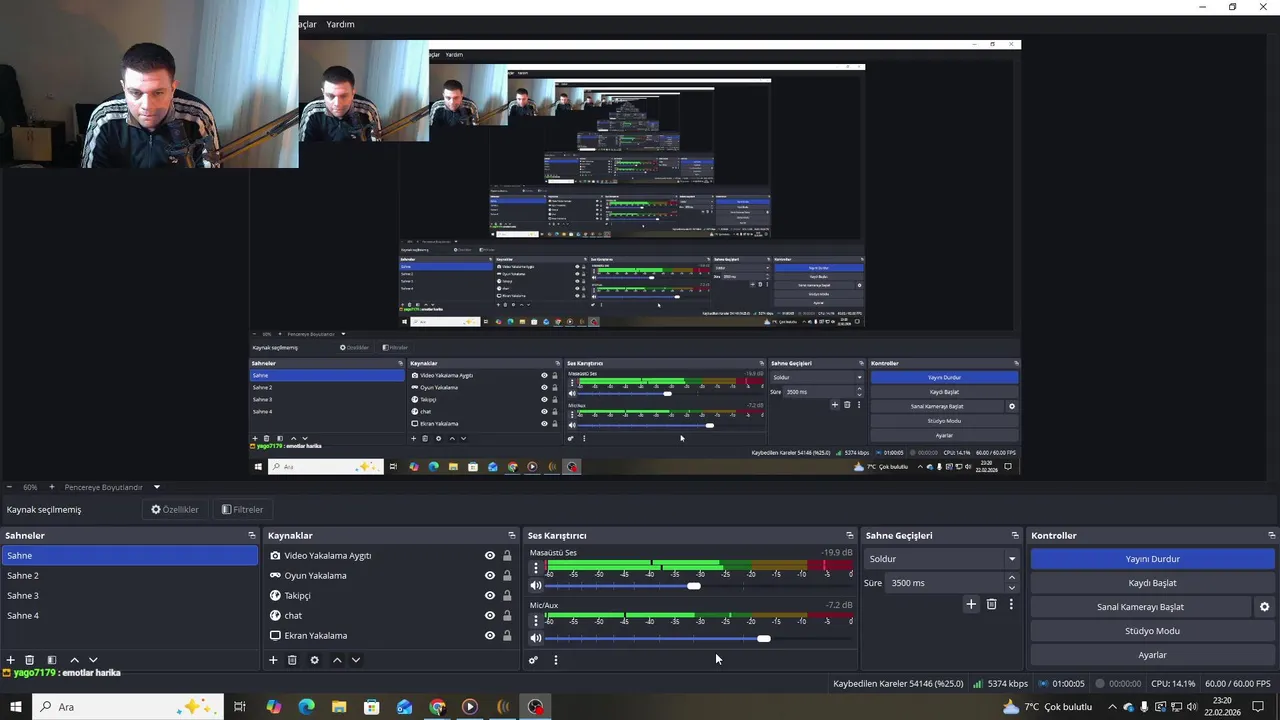Select the Oyun Yakalama source row
Viewport: 1280px width, 720px height.
[x=391, y=576]
